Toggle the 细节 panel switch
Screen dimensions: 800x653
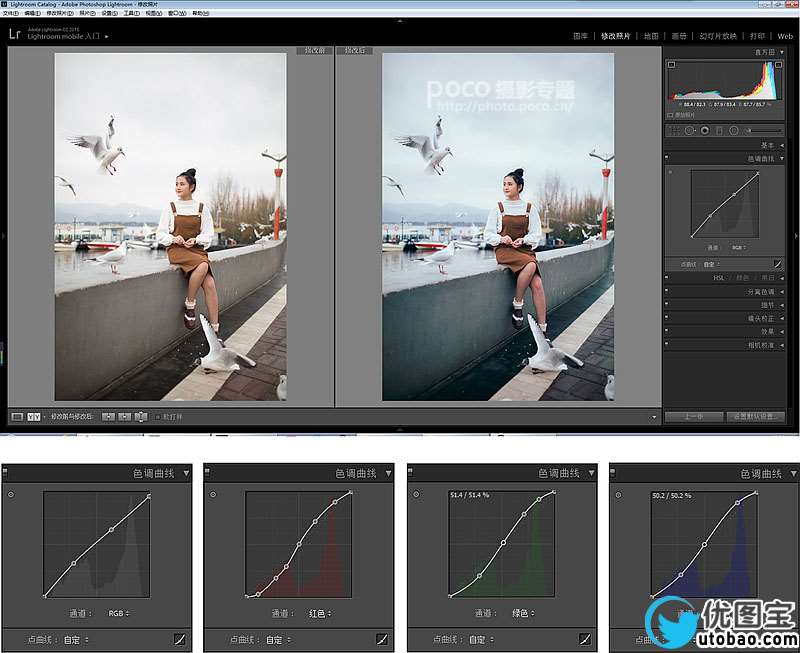point(667,305)
